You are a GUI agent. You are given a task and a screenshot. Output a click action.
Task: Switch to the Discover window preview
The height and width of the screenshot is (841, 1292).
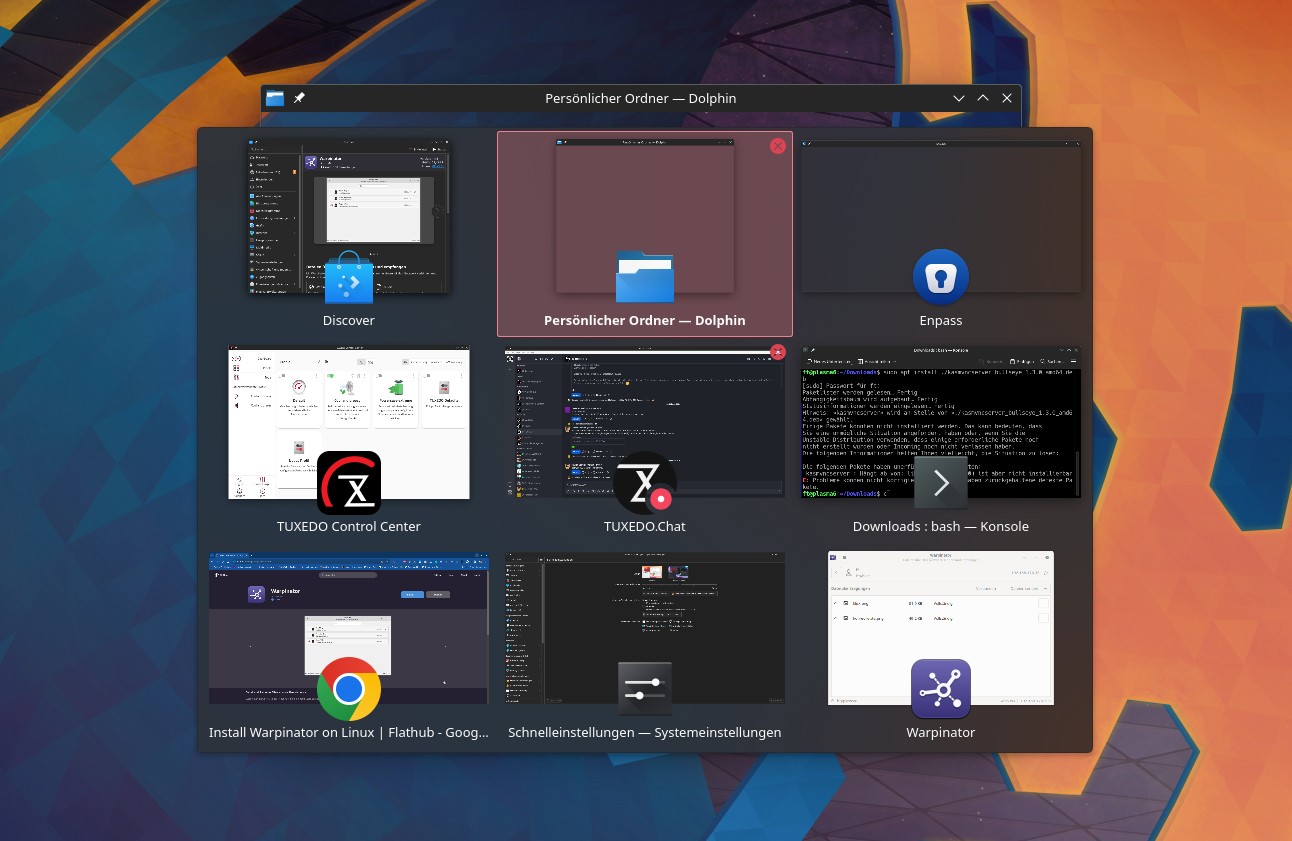(349, 216)
